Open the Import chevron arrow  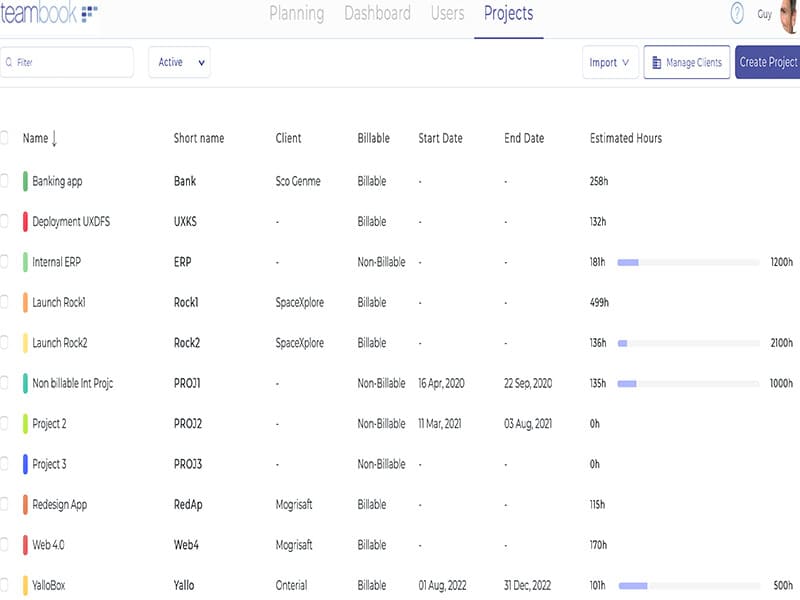pos(627,61)
